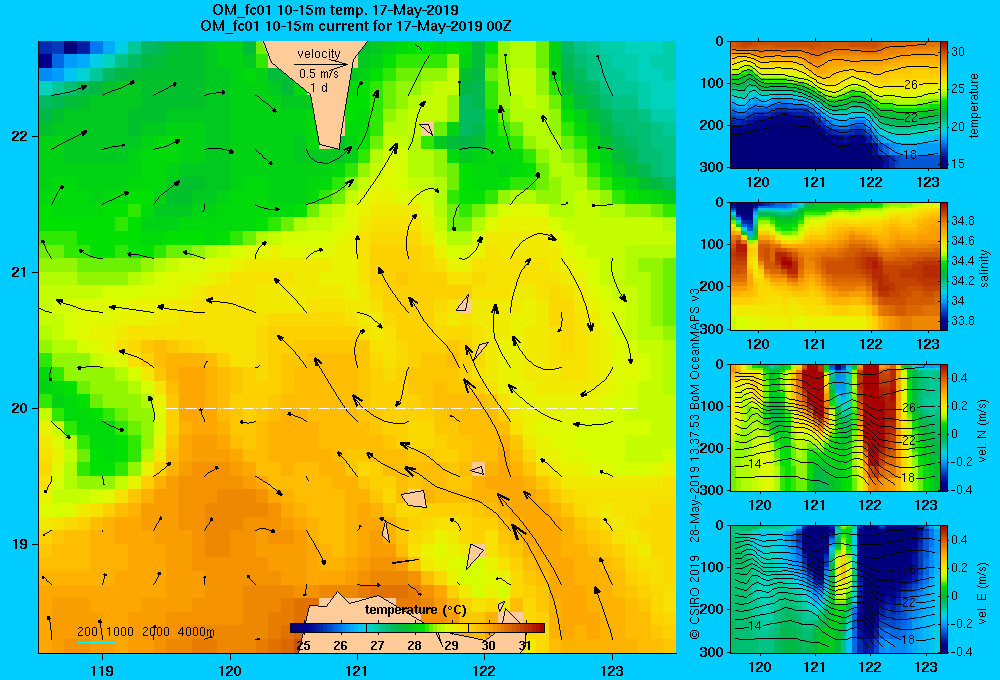Click latitude label "22" on the main map axis
1000x680 pixels.
point(19,137)
